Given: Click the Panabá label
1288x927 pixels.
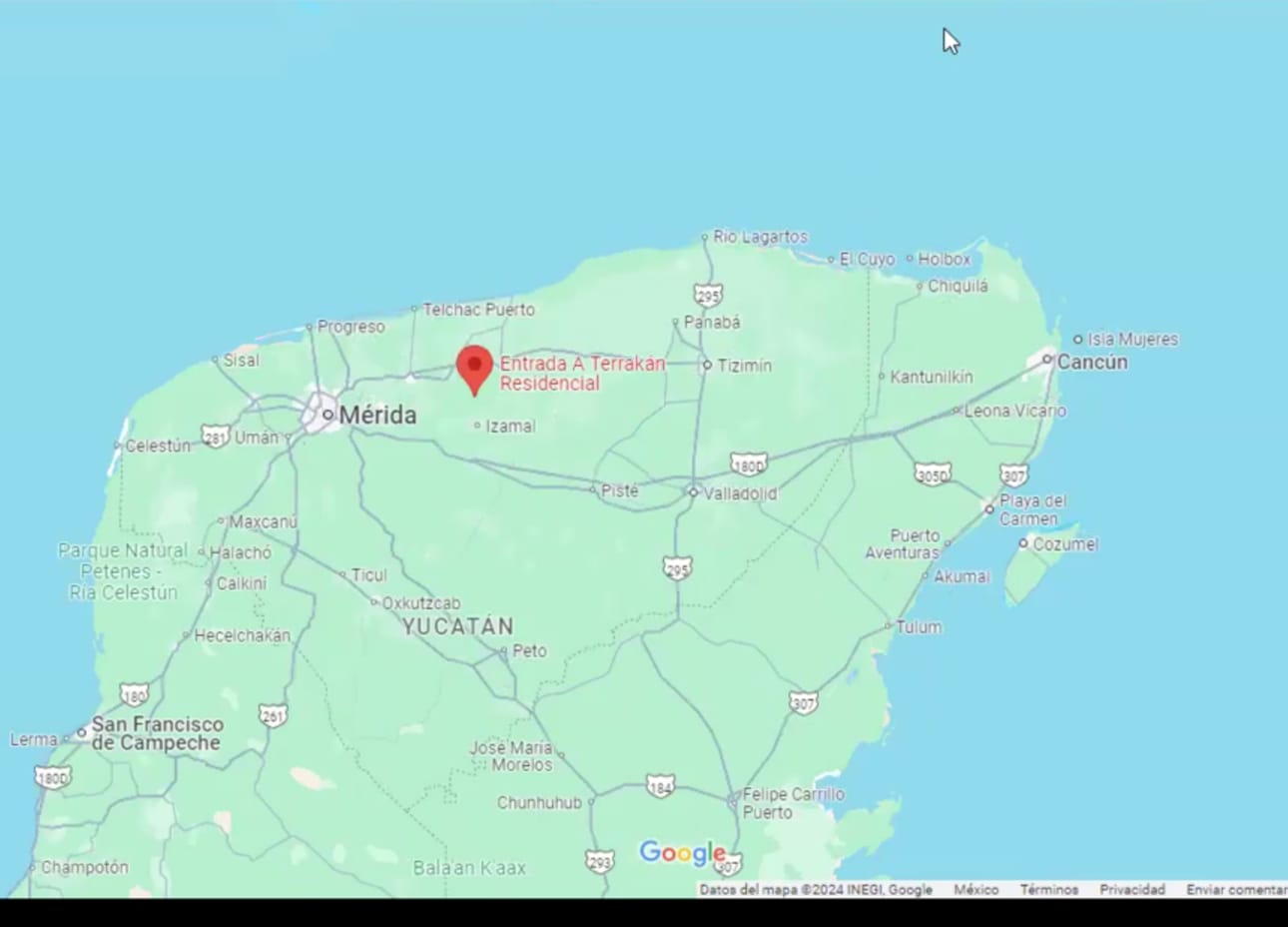Looking at the screenshot, I should 712,323.
